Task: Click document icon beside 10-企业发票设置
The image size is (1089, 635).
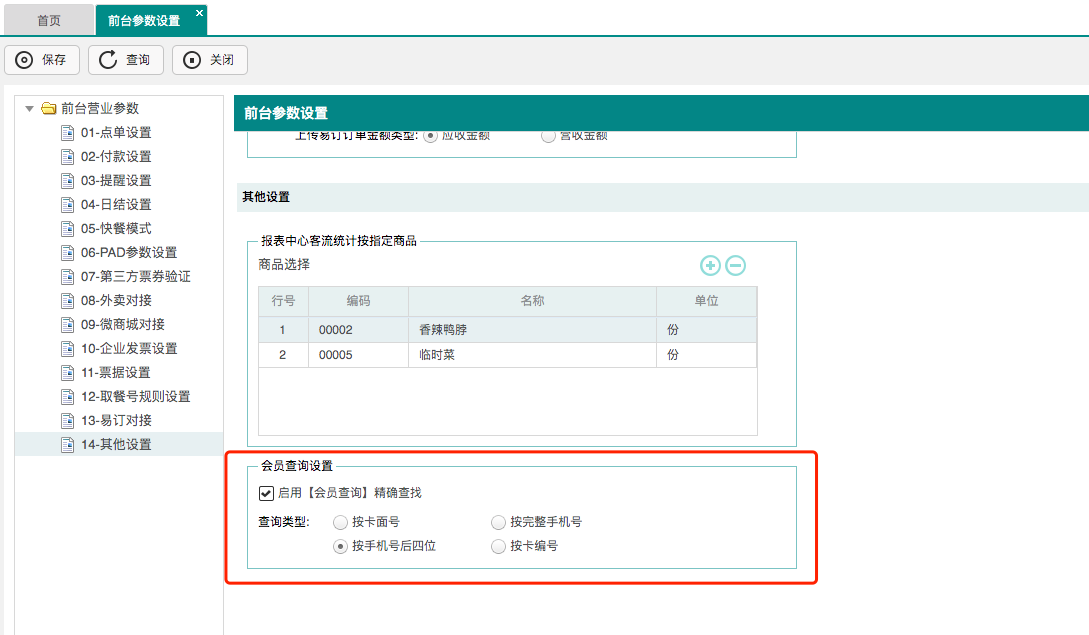Action: coord(67,348)
